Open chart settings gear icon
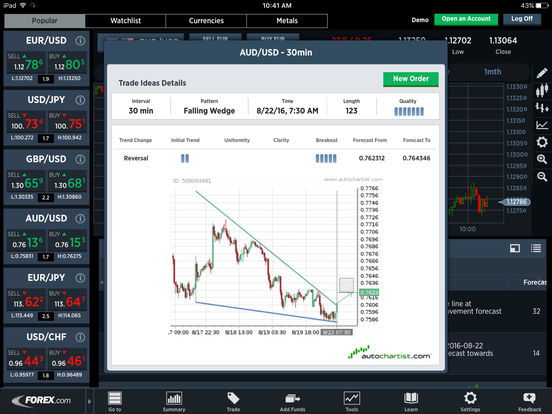Screen dimensions: 552x414 542,142
